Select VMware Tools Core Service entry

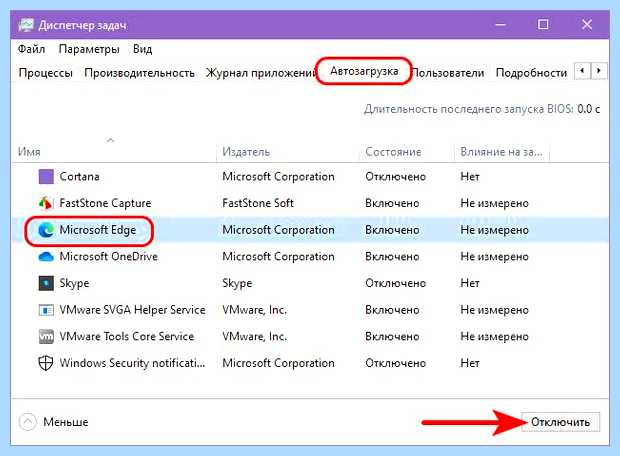(127, 337)
